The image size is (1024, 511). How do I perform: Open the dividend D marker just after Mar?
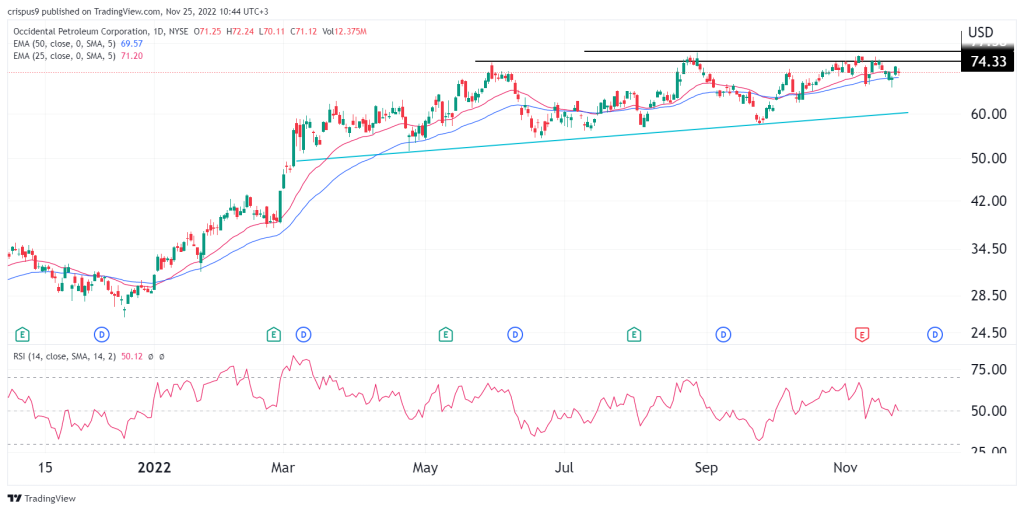[302, 335]
